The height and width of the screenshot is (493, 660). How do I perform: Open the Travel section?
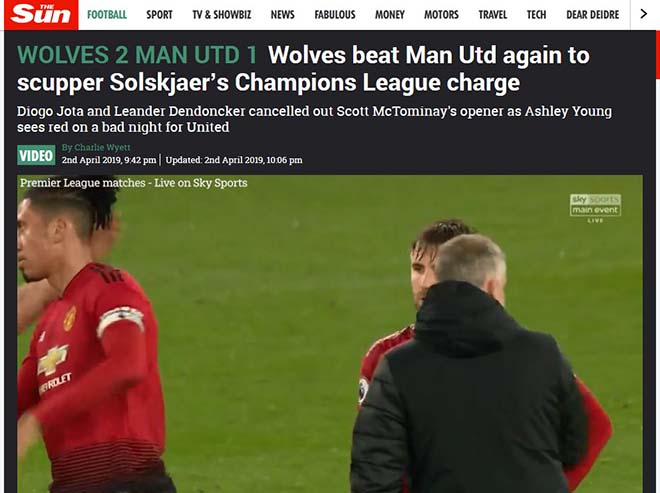pos(492,15)
